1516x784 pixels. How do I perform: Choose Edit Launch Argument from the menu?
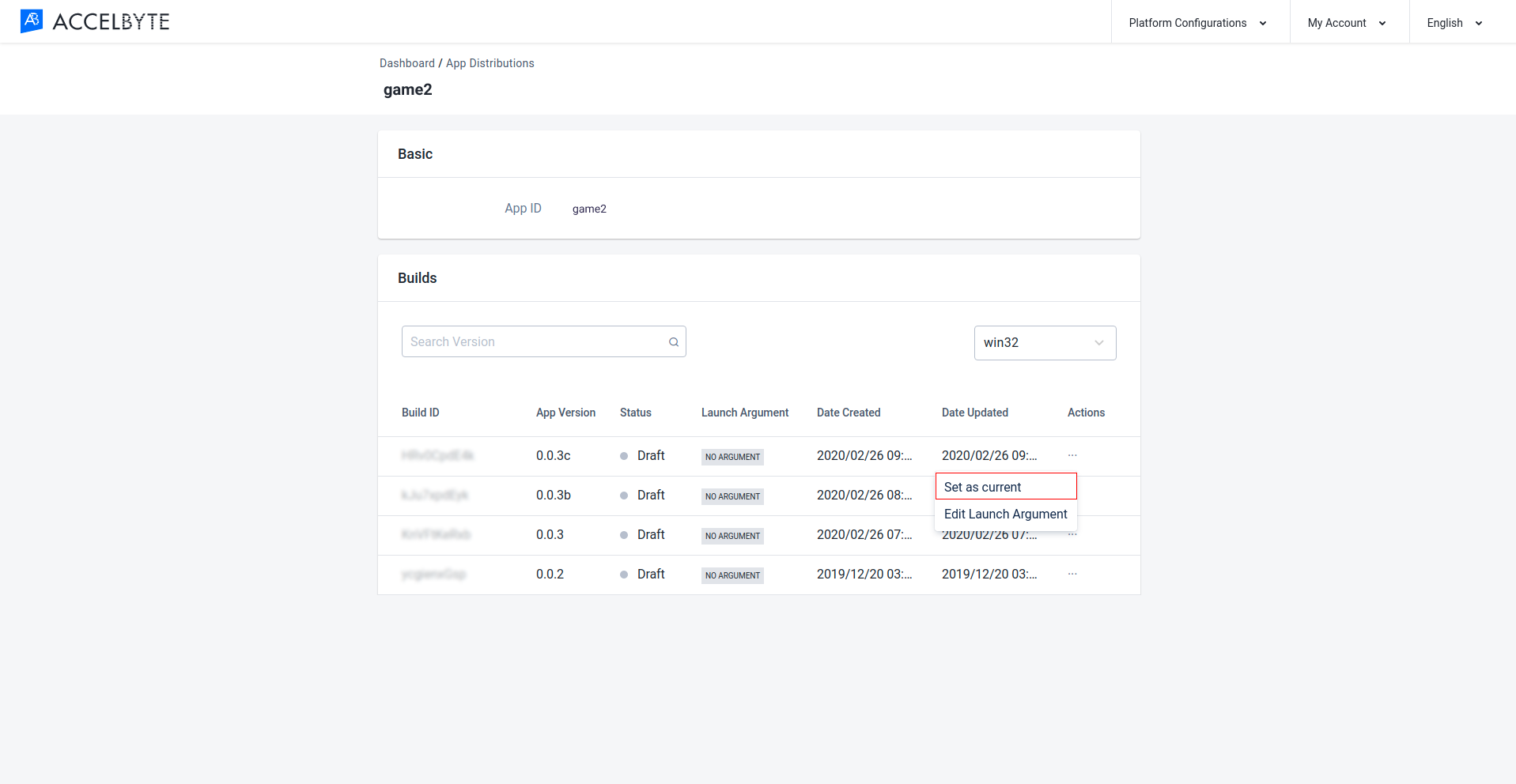[x=1006, y=514]
